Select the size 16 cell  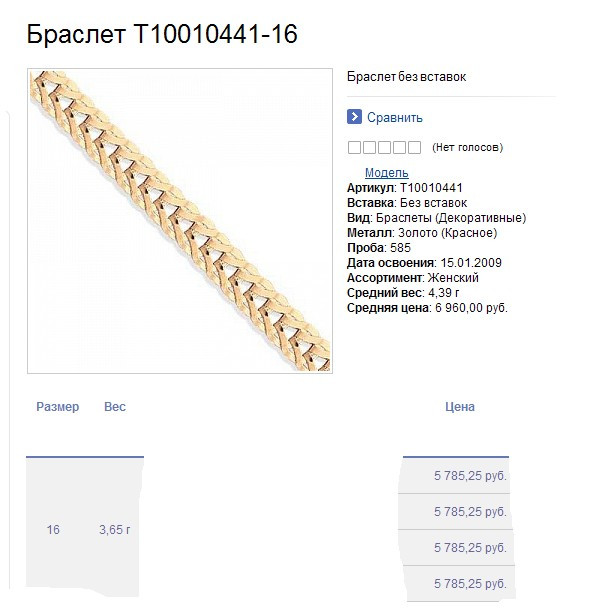click(x=53, y=530)
